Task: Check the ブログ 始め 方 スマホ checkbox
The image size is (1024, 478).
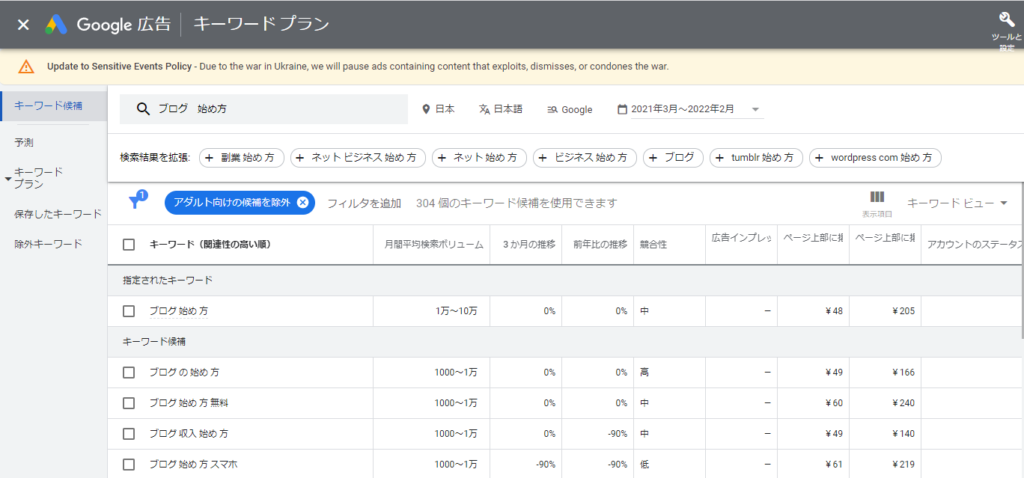Action: (x=129, y=465)
